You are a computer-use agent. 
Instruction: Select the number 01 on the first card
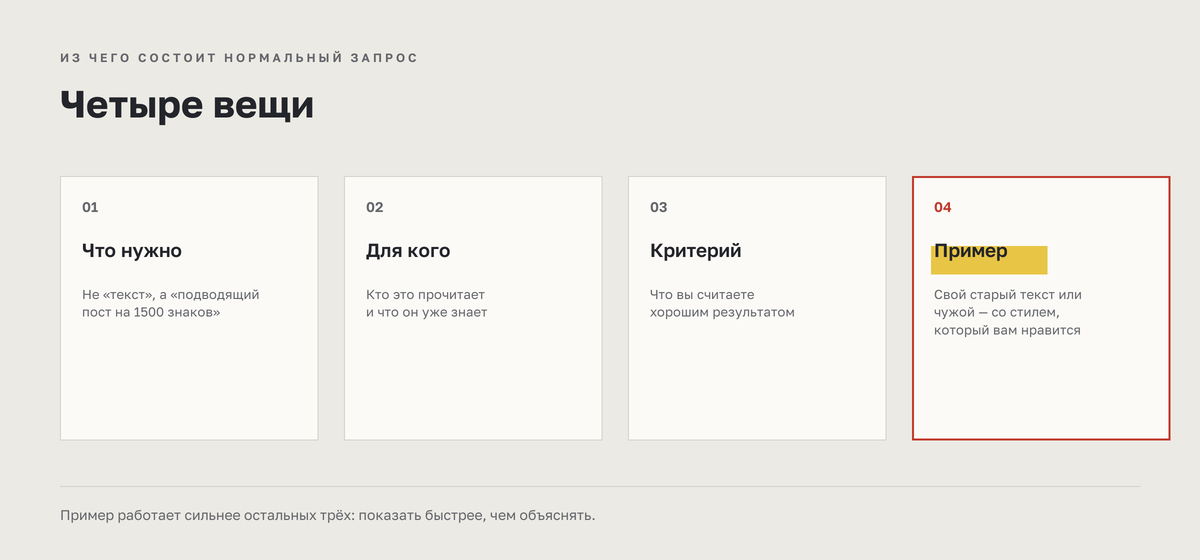coord(90,207)
